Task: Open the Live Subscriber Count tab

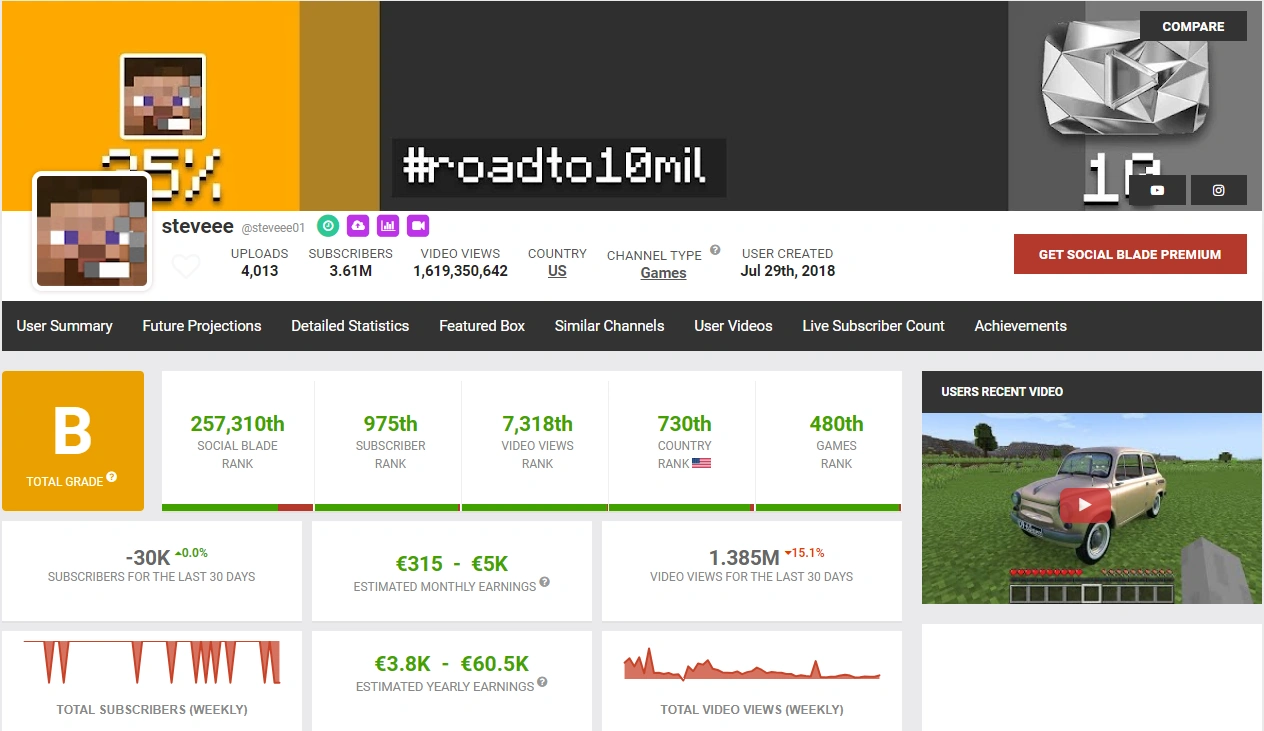Action: click(x=873, y=326)
